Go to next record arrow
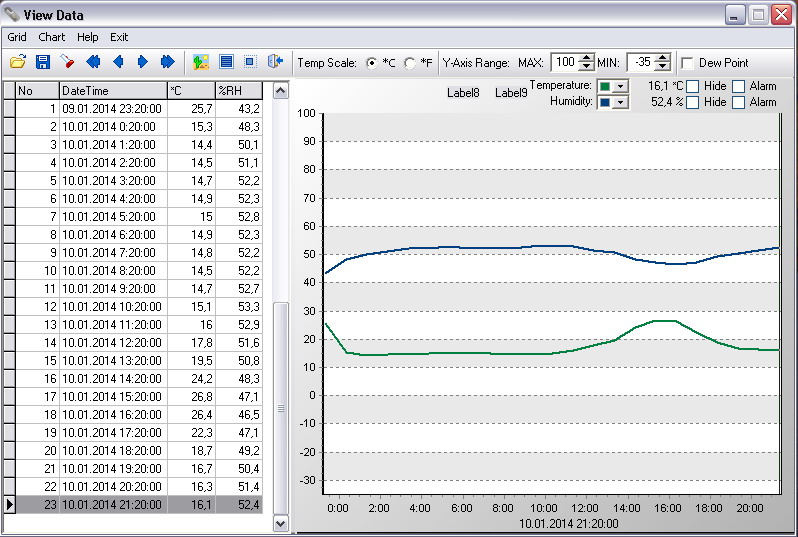Screen dimensions: 798x537 coord(142,62)
